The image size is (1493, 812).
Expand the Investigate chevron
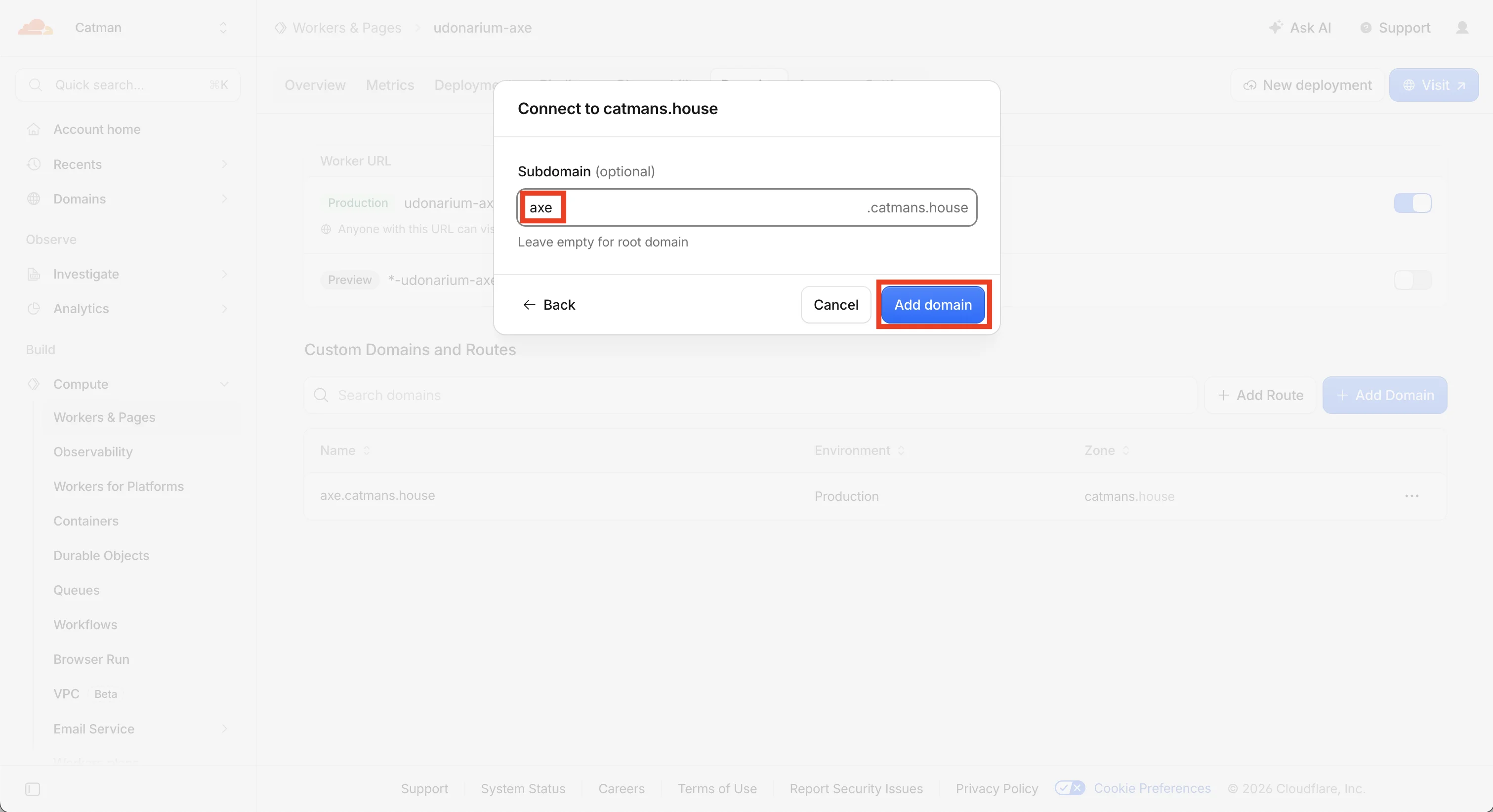[224, 274]
